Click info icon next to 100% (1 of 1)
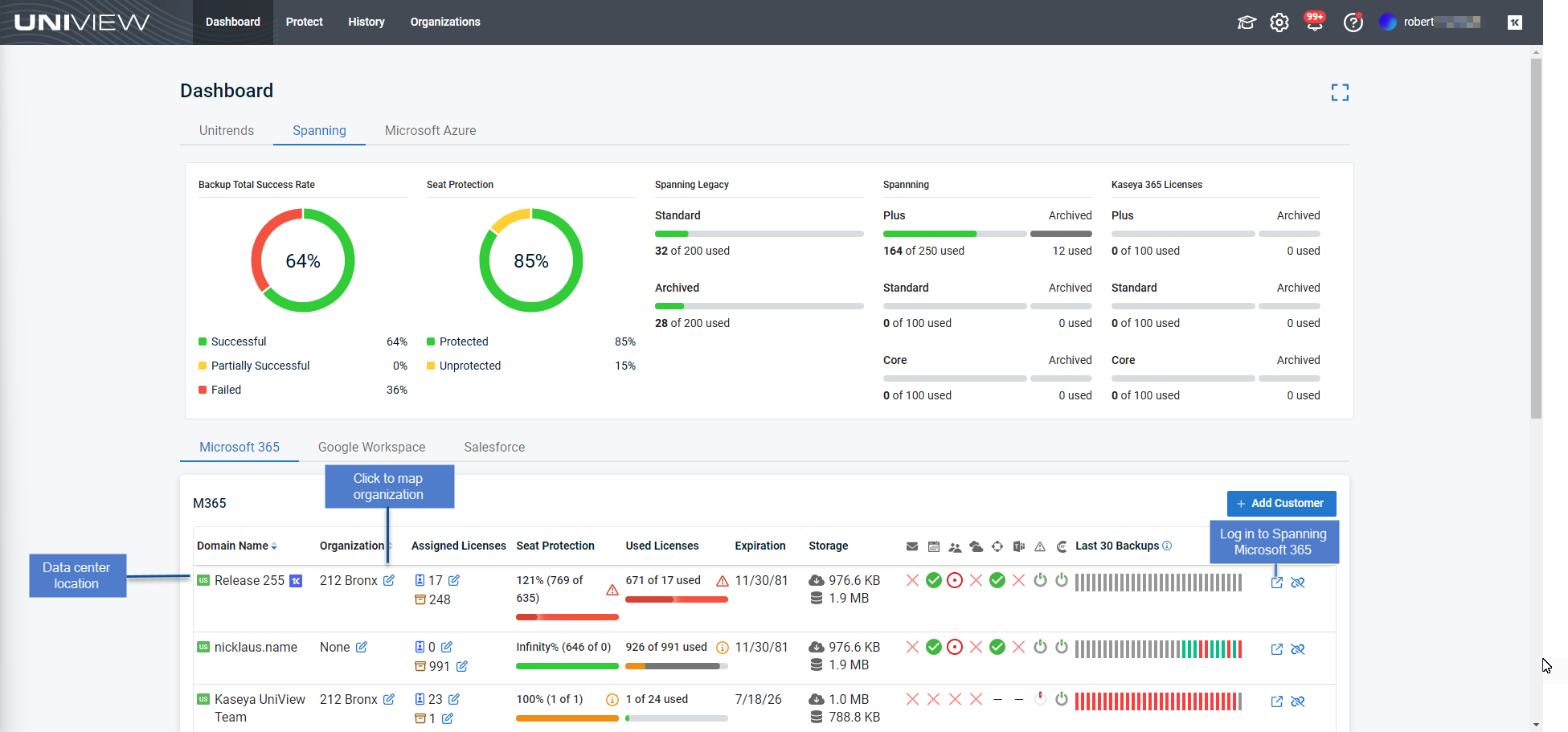 [x=612, y=700]
